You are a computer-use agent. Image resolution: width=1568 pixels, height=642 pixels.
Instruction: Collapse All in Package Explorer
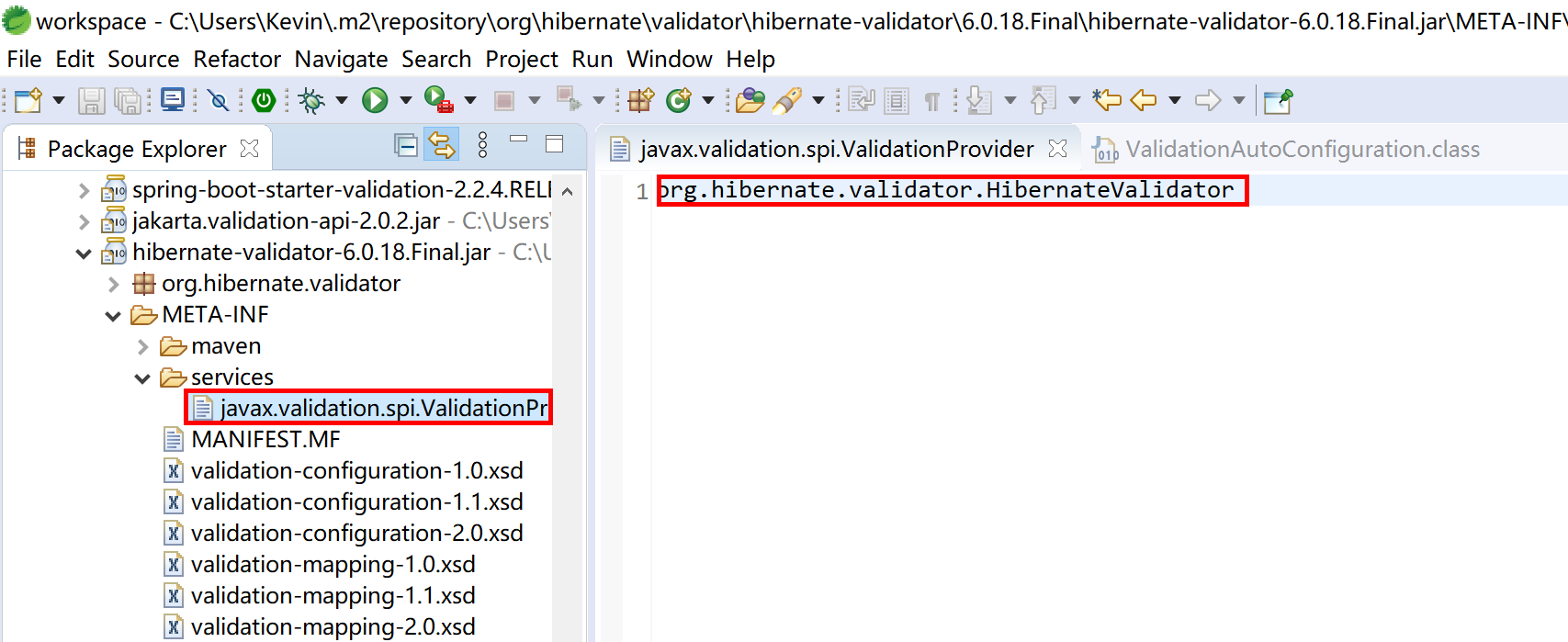tap(405, 145)
